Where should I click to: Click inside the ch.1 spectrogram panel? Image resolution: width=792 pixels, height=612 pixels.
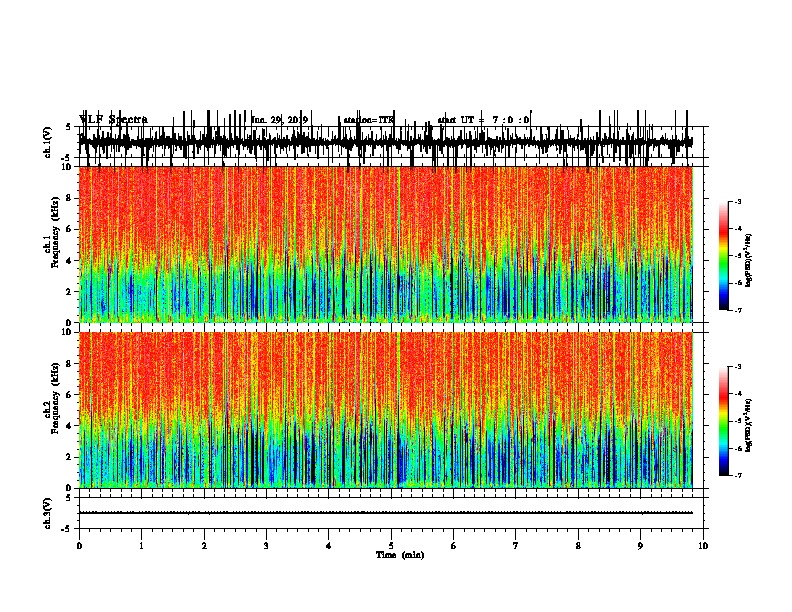(385, 244)
